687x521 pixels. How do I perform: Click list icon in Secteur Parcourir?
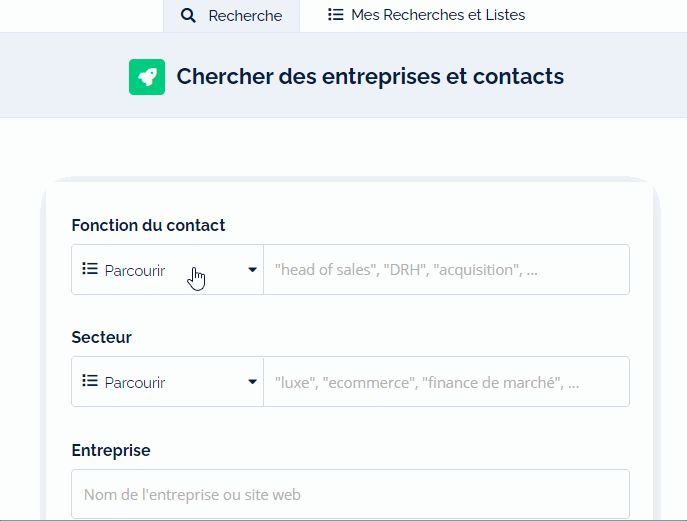click(90, 381)
